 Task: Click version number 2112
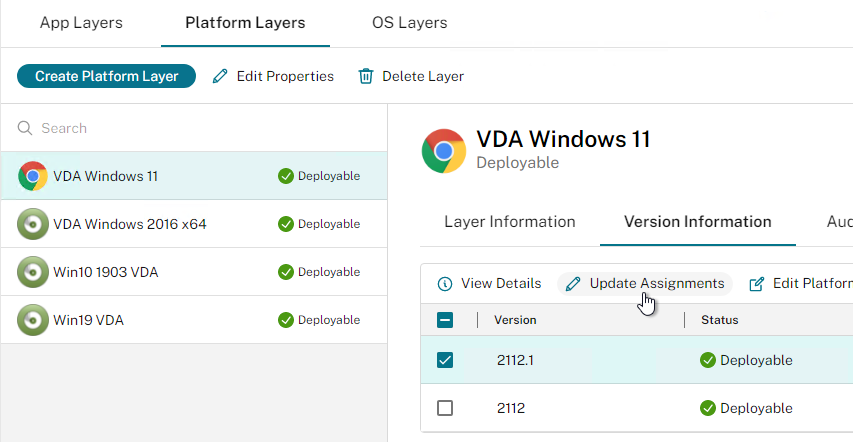[511, 408]
